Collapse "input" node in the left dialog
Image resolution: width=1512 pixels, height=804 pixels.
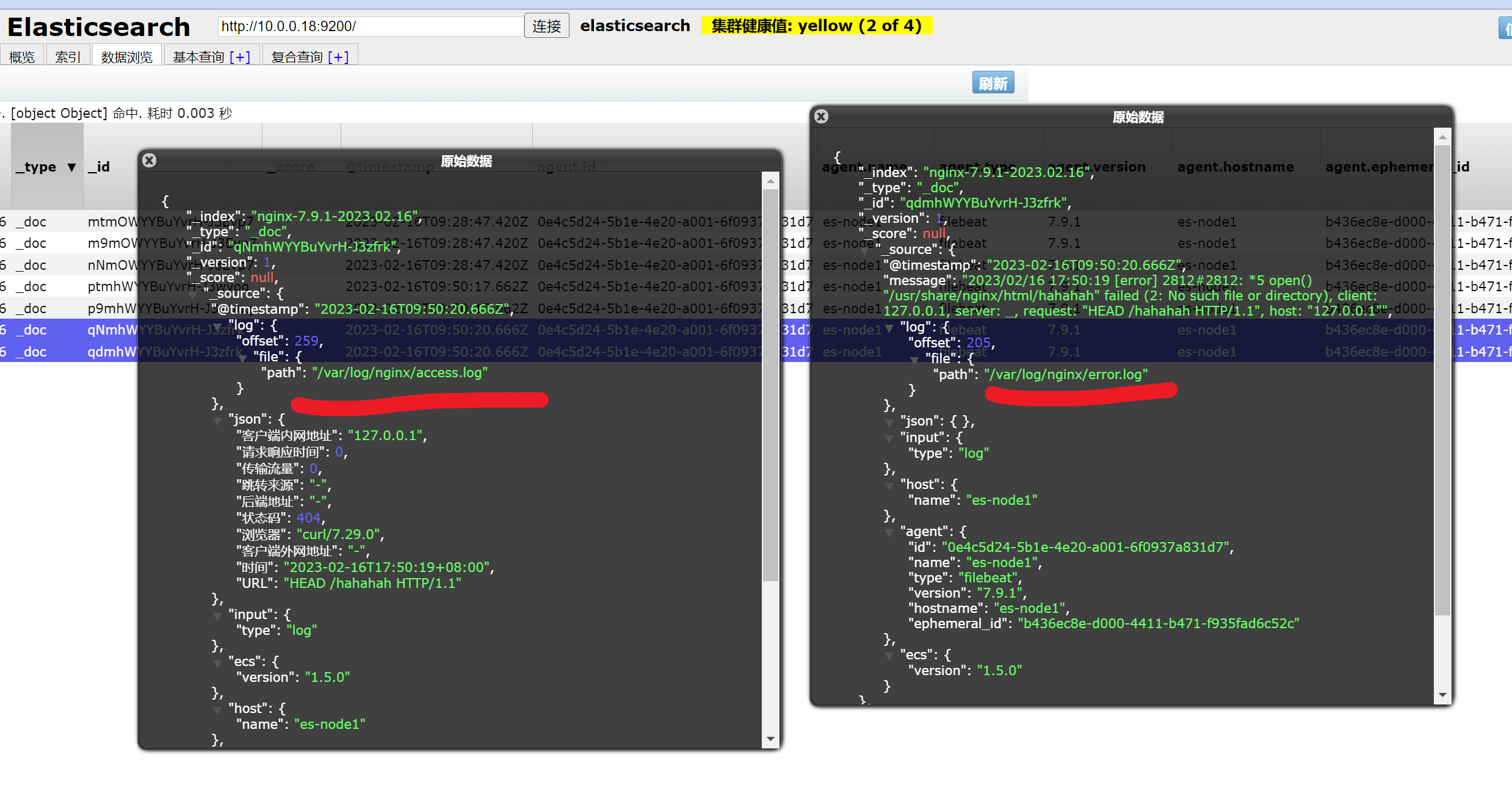(x=218, y=616)
